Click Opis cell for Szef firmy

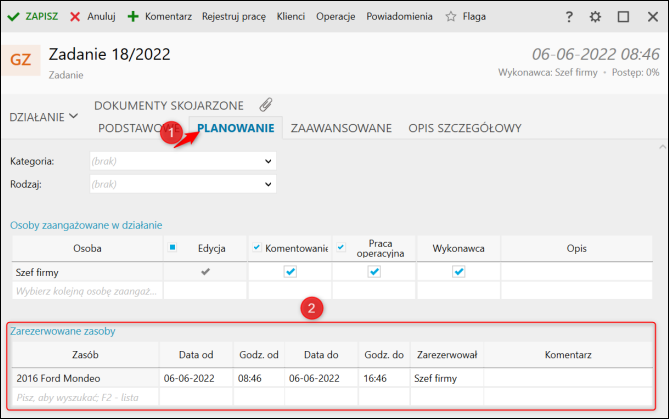click(x=576, y=272)
